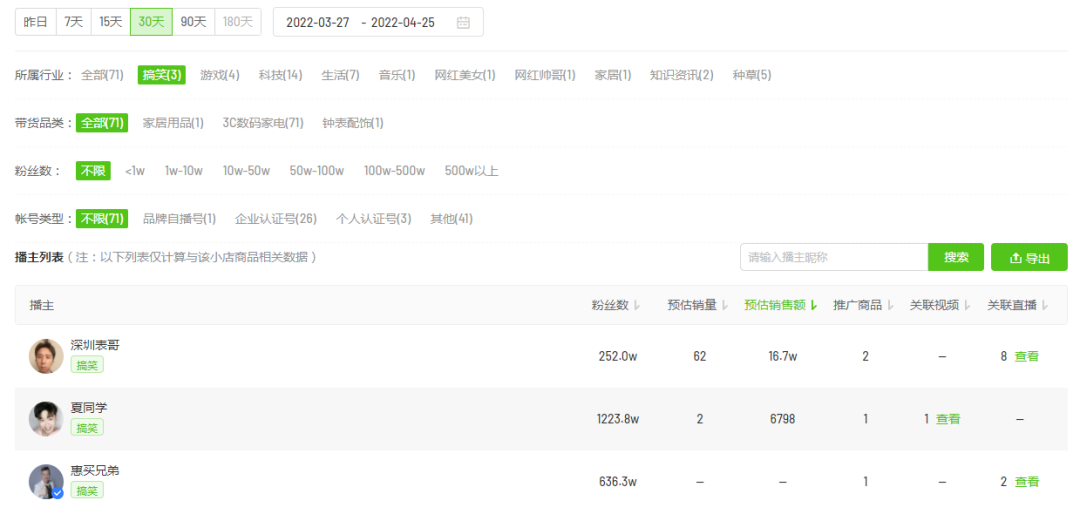
Task: Sort by 预估销量 arrow icon
Action: point(725,306)
